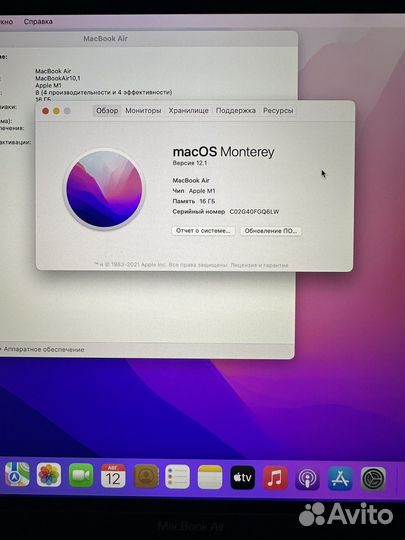Close the About This Mac window
The width and height of the screenshot is (405, 540).
coord(45,111)
